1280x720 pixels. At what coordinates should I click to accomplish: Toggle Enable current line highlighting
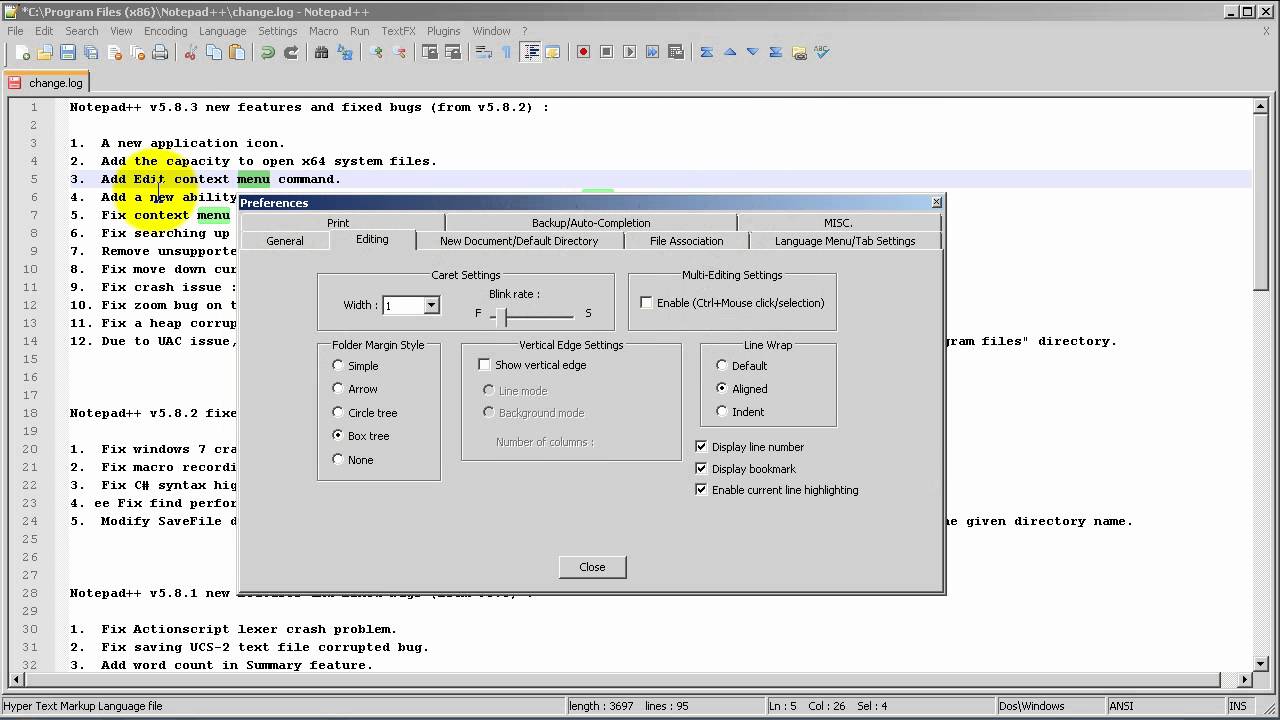click(x=701, y=490)
